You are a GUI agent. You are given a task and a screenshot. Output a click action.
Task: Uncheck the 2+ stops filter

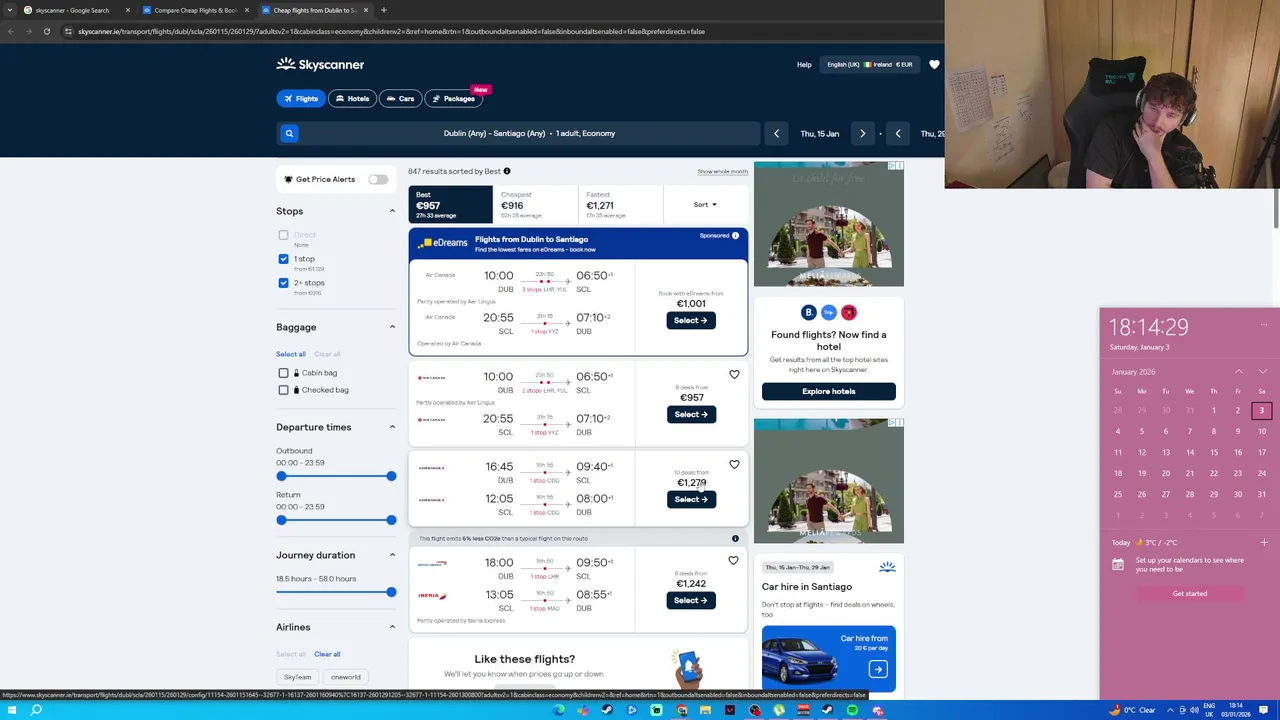[x=283, y=283]
